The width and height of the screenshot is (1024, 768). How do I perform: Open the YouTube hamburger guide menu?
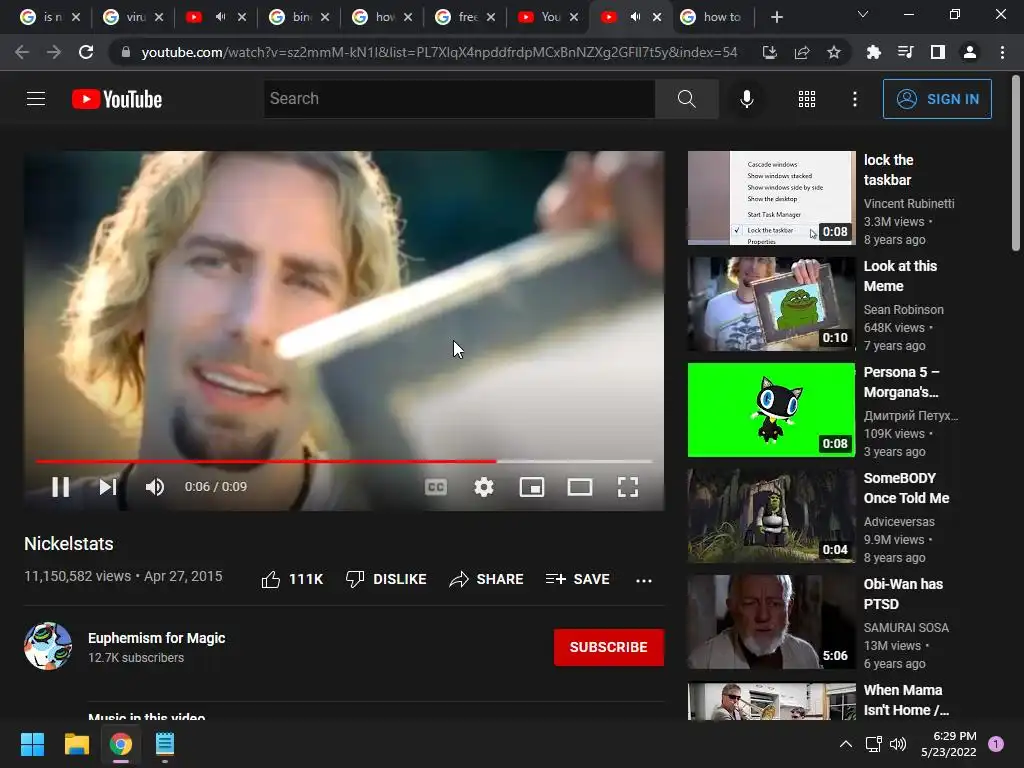36,99
